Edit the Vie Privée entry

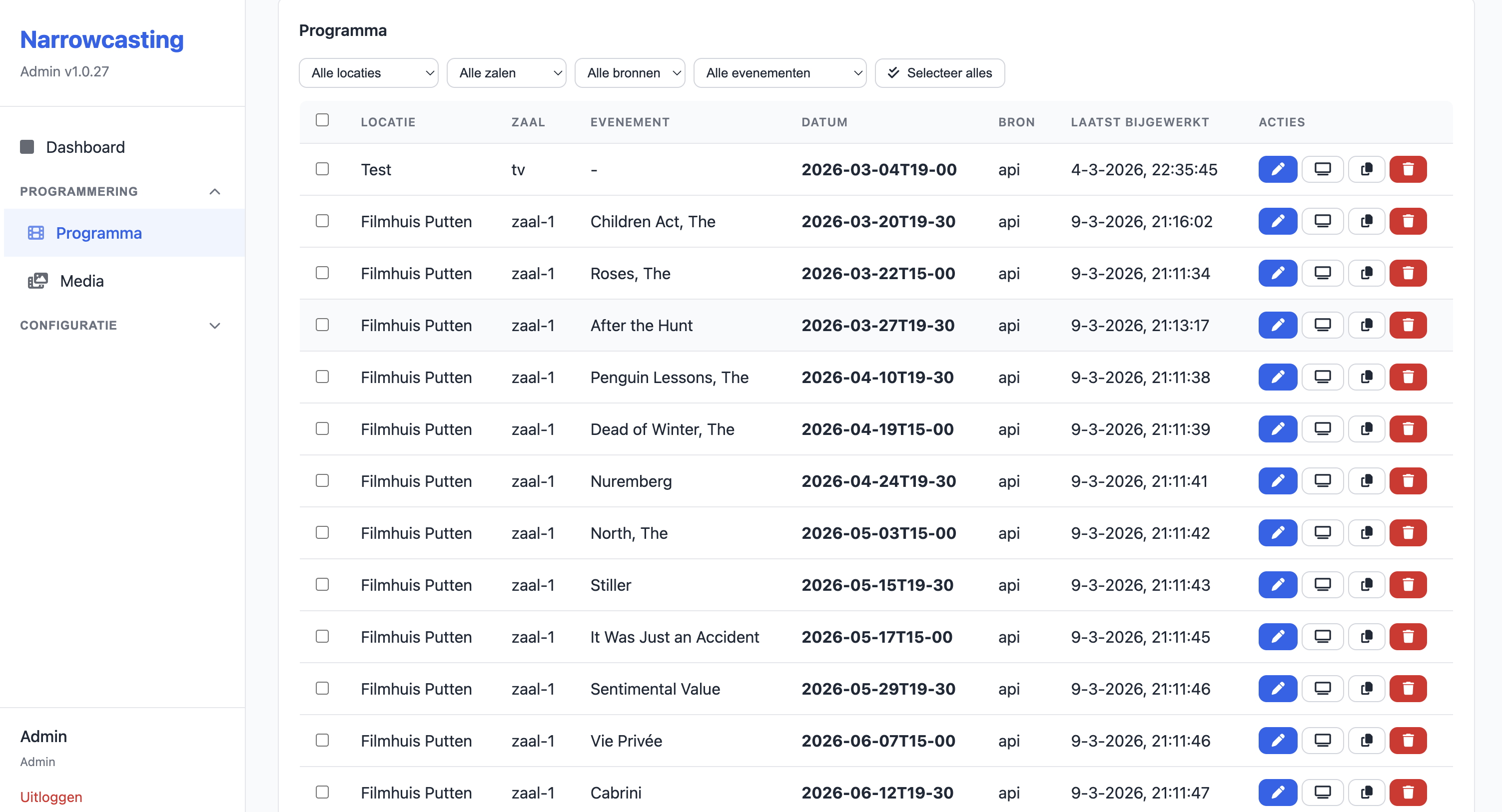[x=1277, y=740]
